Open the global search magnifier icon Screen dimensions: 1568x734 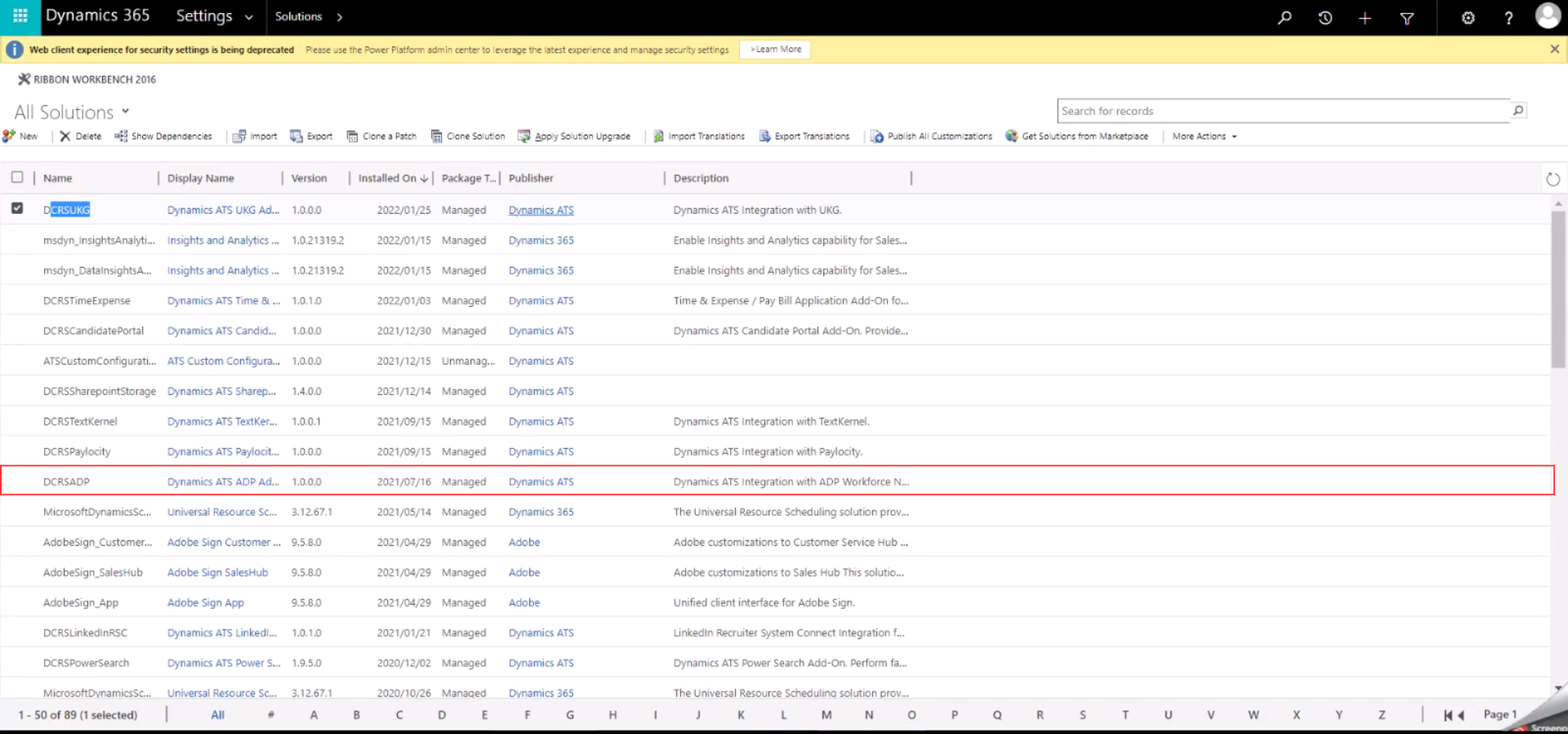pos(1285,17)
